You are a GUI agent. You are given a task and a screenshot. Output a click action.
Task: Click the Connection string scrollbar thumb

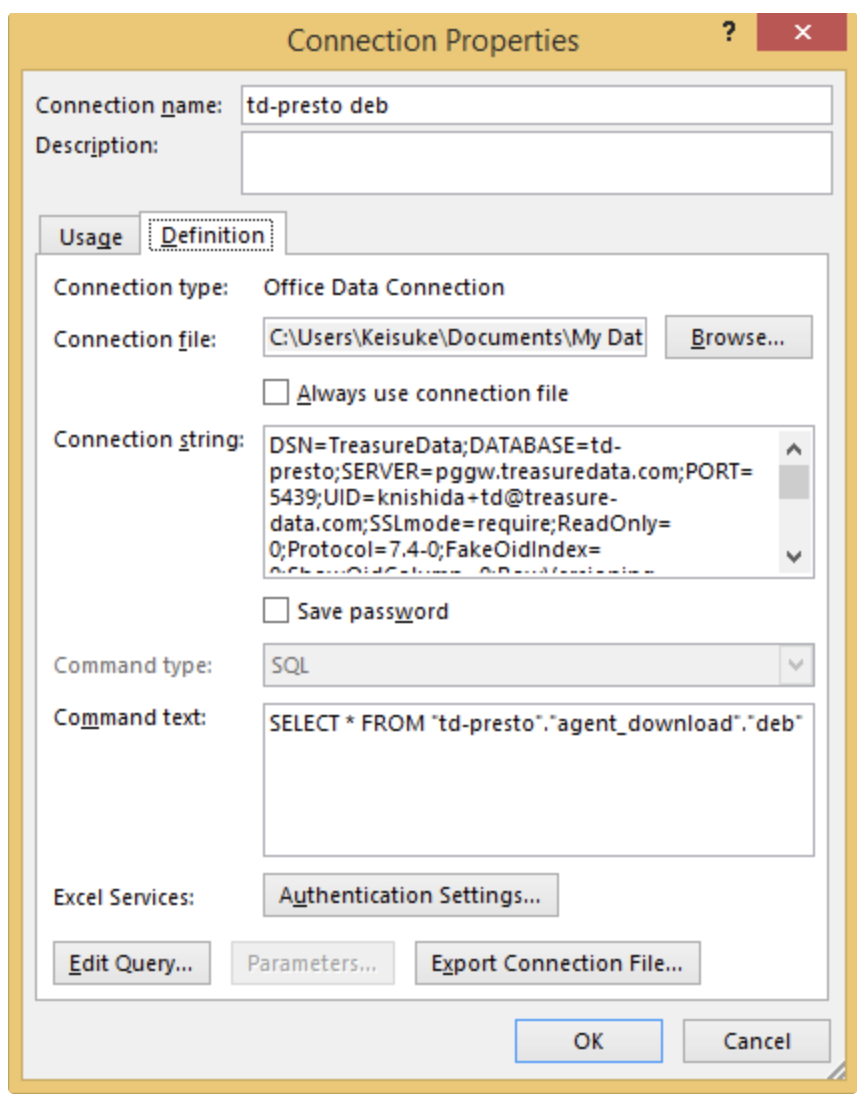pos(794,481)
